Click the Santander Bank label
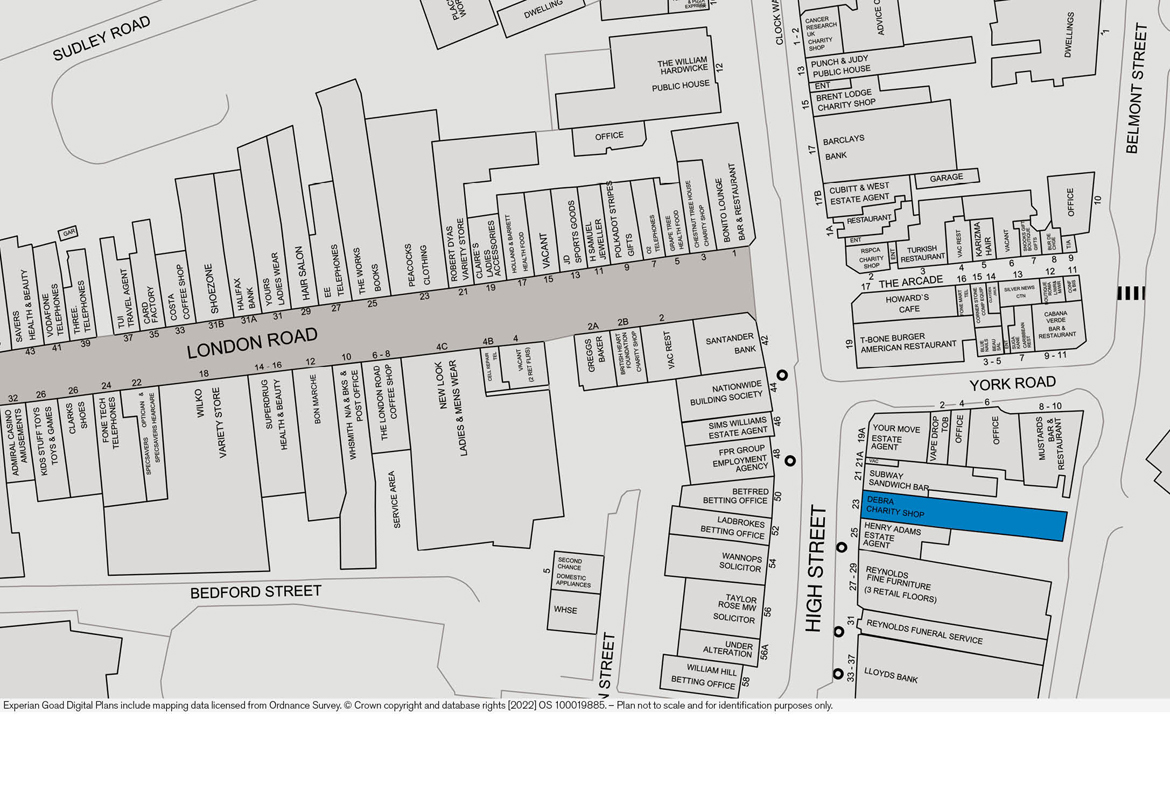 tap(731, 344)
